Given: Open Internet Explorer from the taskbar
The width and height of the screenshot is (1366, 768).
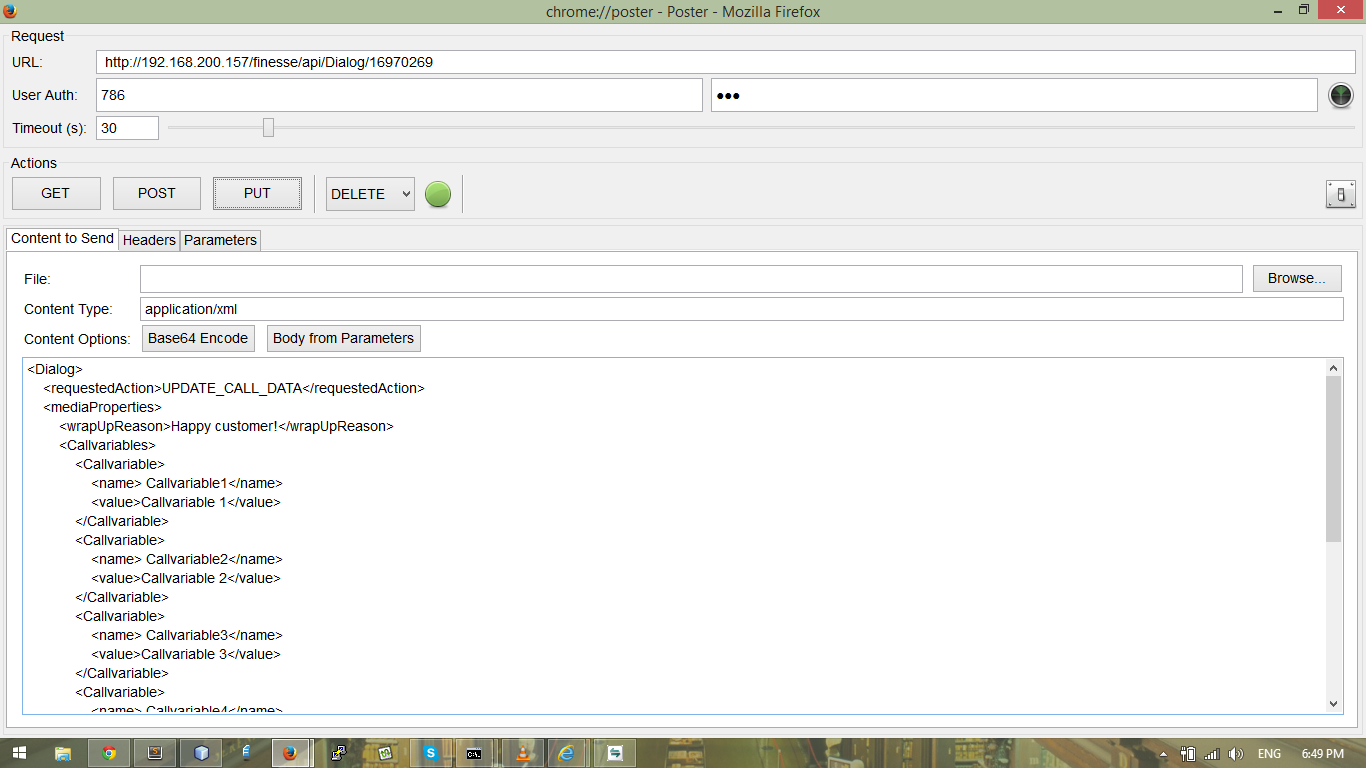Looking at the screenshot, I should coord(568,753).
